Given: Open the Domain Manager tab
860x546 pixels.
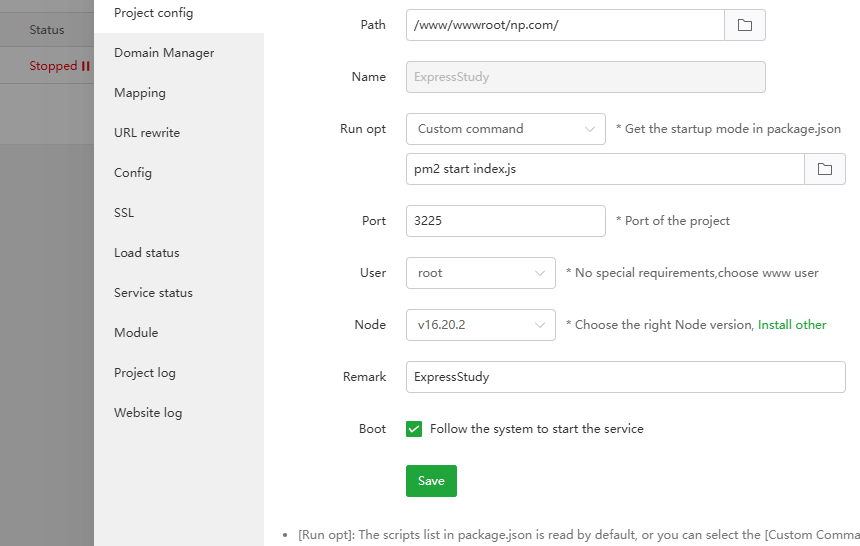Looking at the screenshot, I should click(x=164, y=53).
